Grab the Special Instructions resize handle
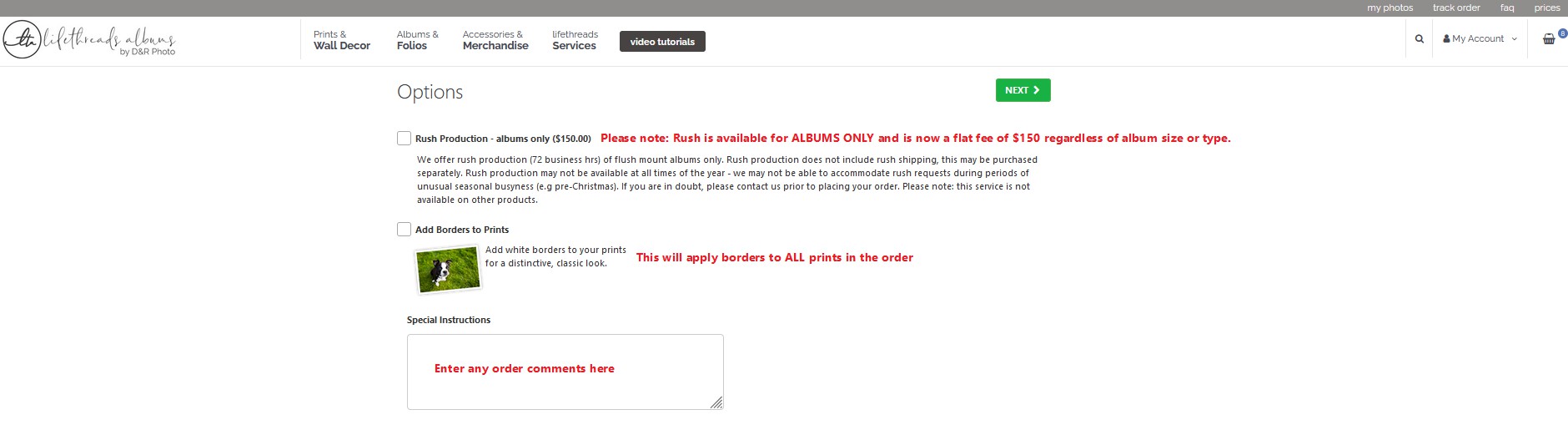 [x=716, y=402]
